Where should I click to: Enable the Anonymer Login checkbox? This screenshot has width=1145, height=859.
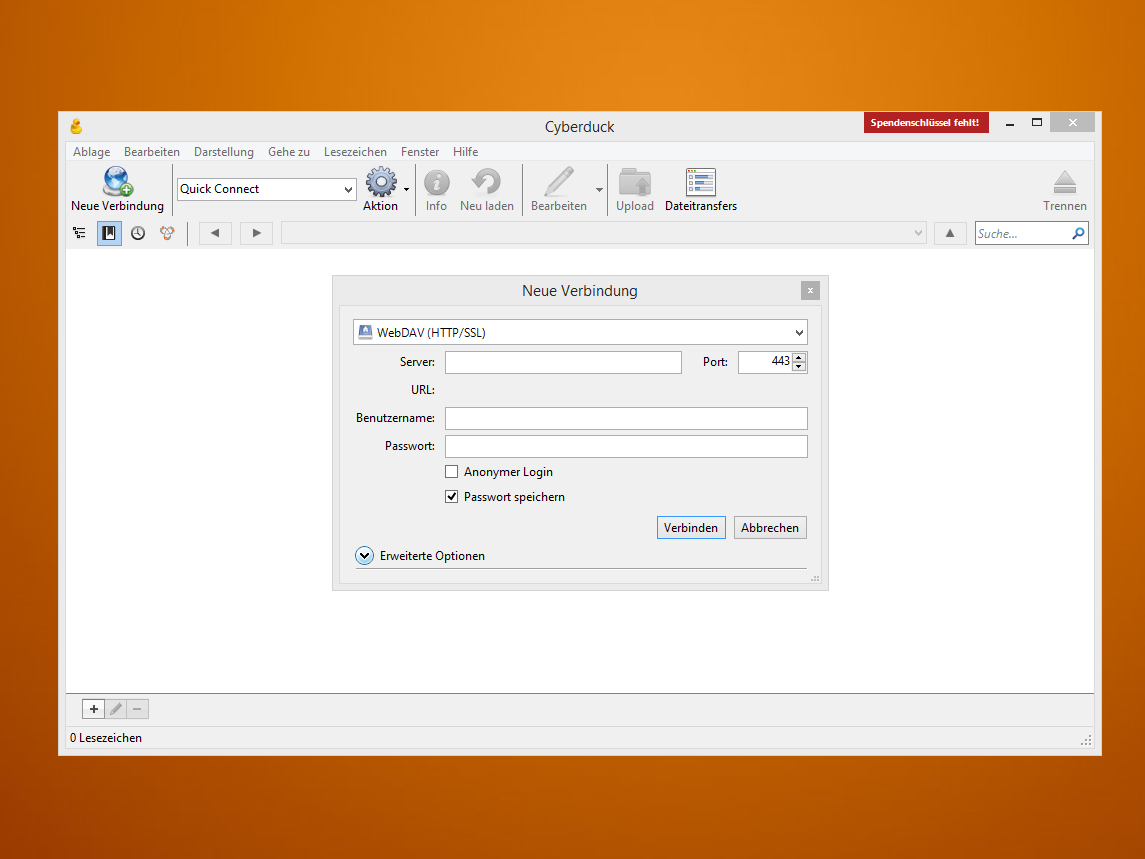[x=452, y=472]
